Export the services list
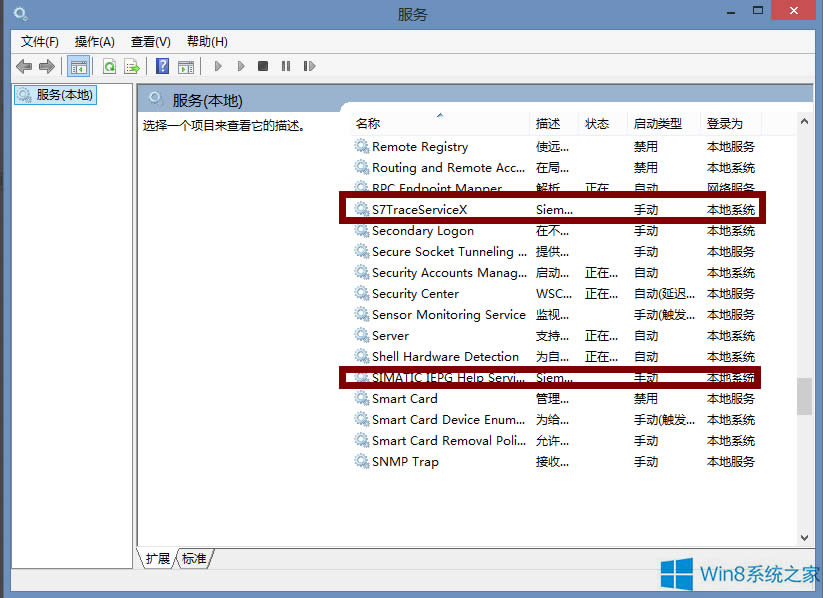823x598 pixels. [131, 66]
